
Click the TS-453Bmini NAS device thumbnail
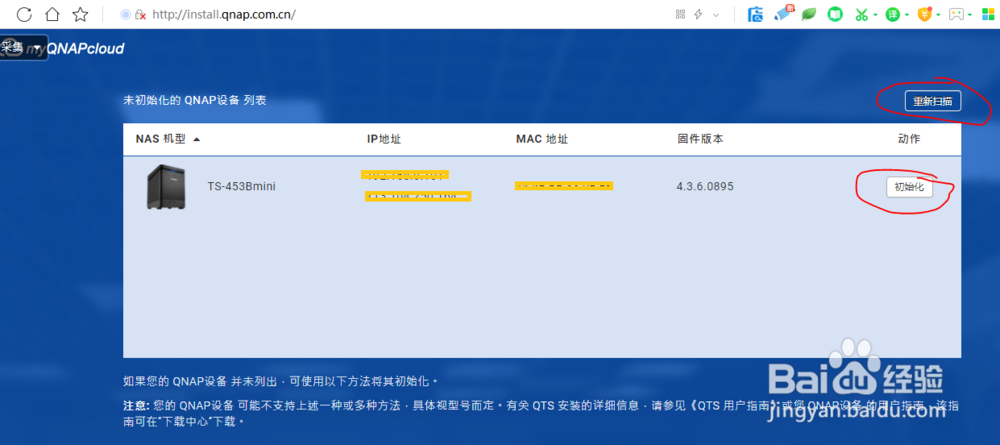click(165, 187)
